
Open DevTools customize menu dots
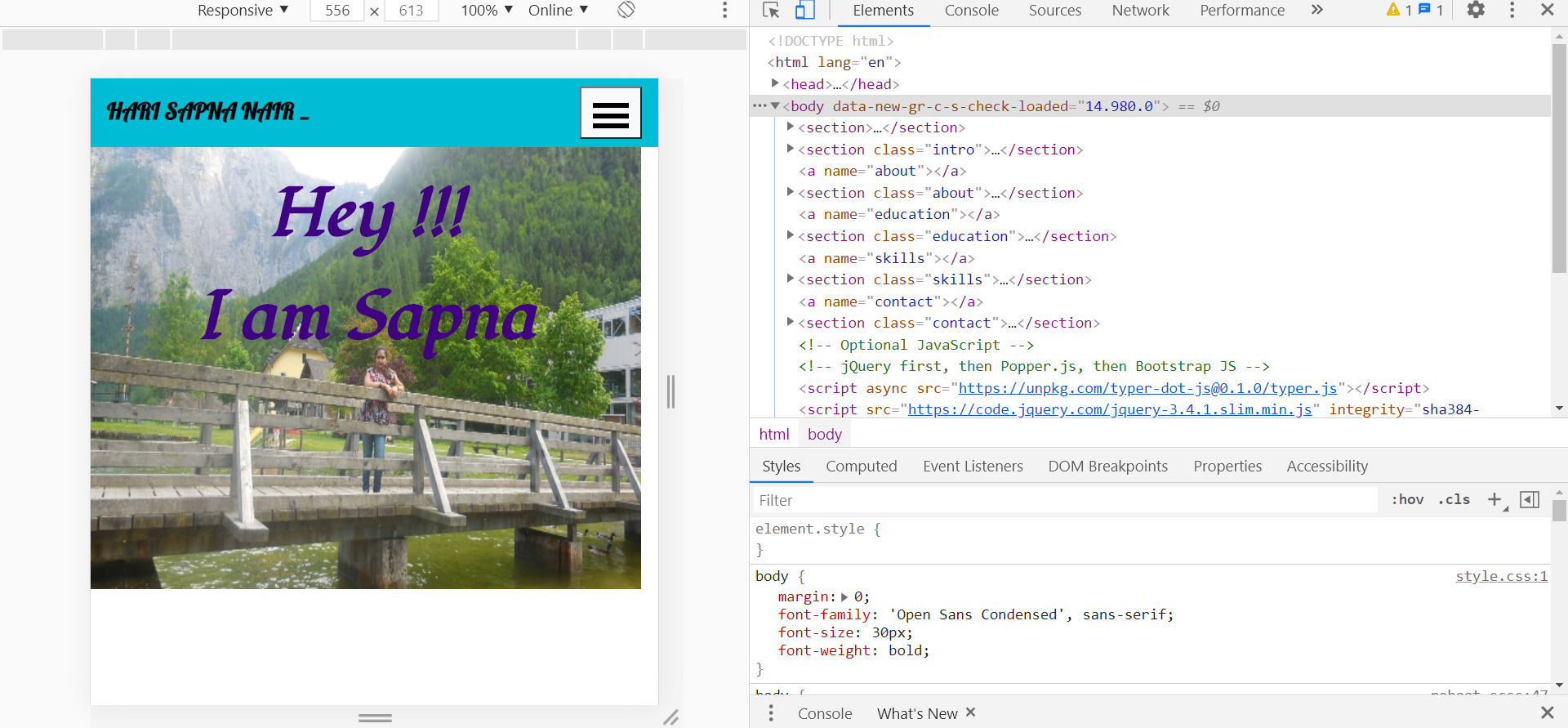point(1512,10)
